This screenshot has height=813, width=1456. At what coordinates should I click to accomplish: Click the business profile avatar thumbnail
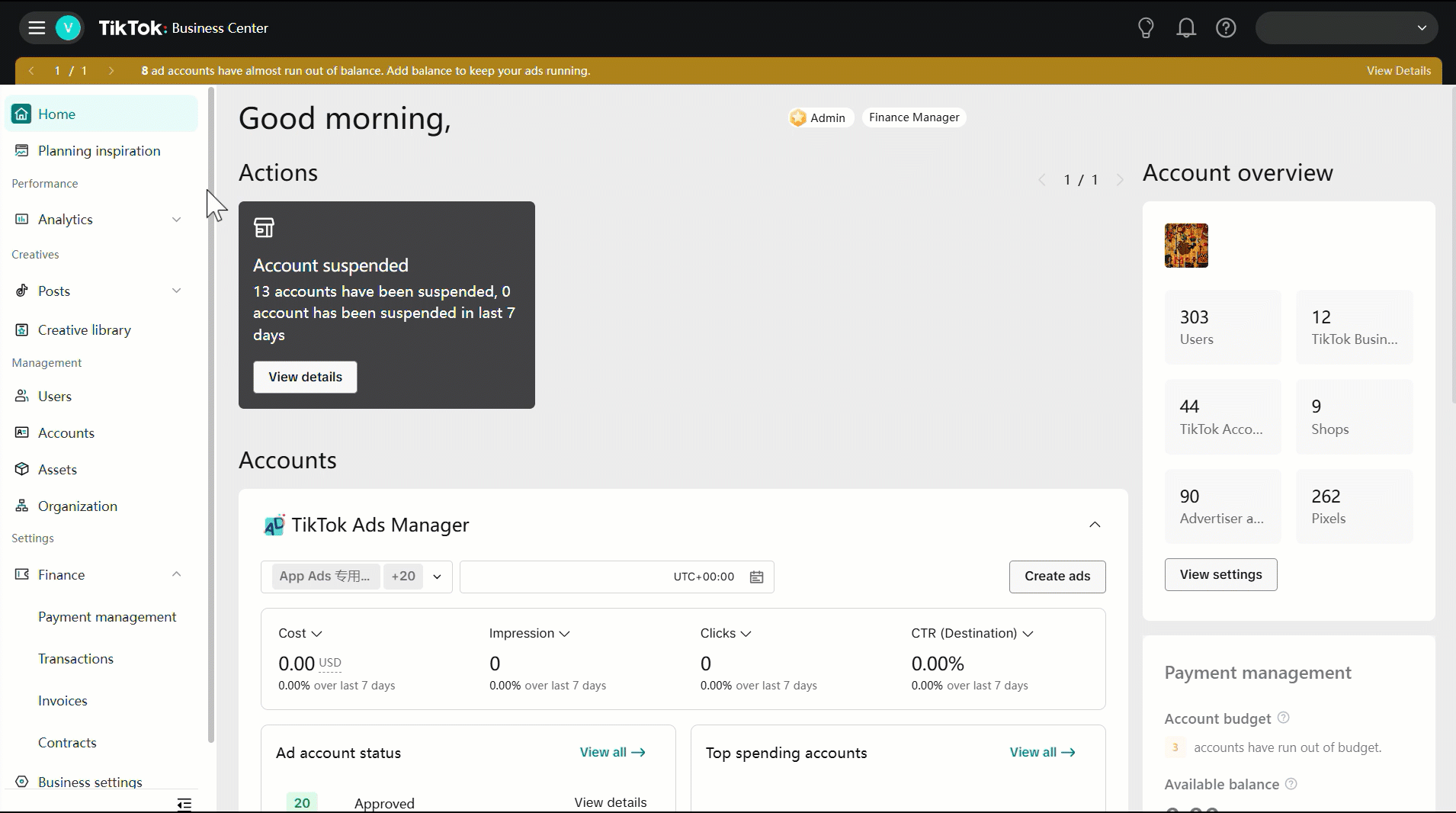[x=1186, y=246]
